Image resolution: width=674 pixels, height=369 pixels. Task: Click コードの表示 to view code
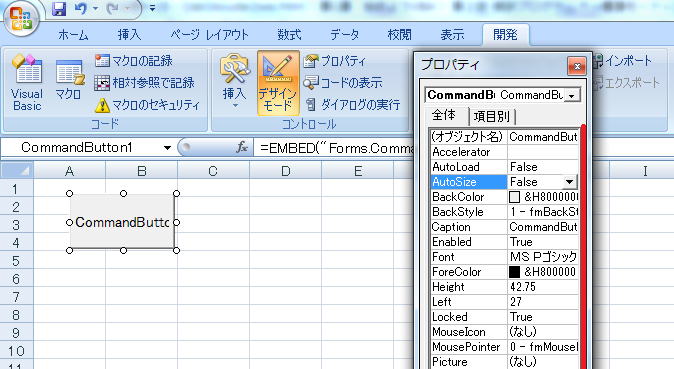343,82
